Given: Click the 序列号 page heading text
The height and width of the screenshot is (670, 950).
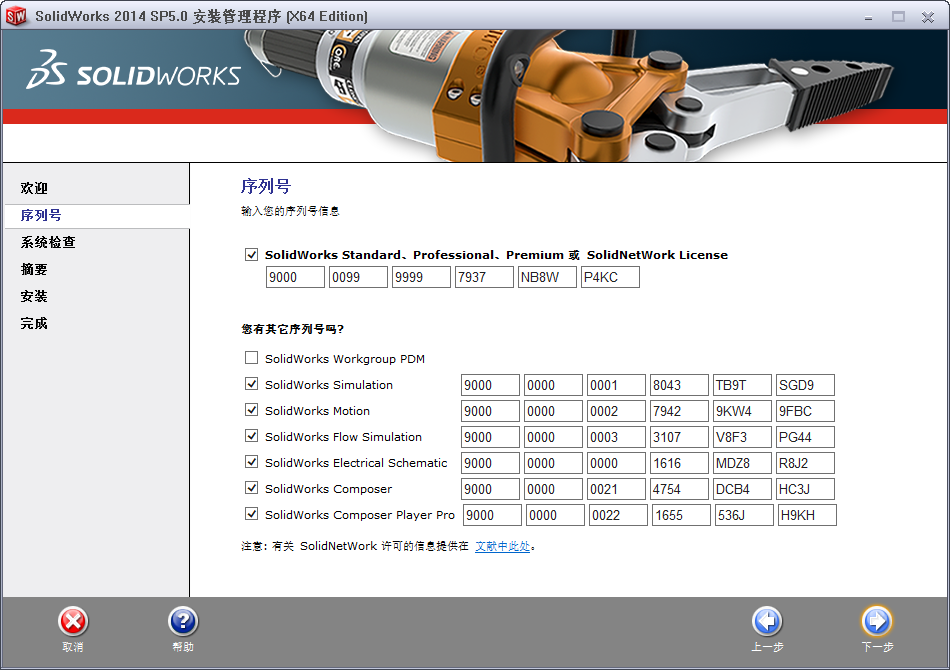Looking at the screenshot, I should [266, 186].
